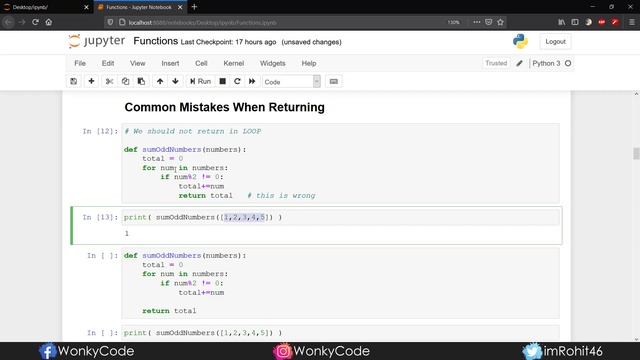Open the Insert menu

170,63
